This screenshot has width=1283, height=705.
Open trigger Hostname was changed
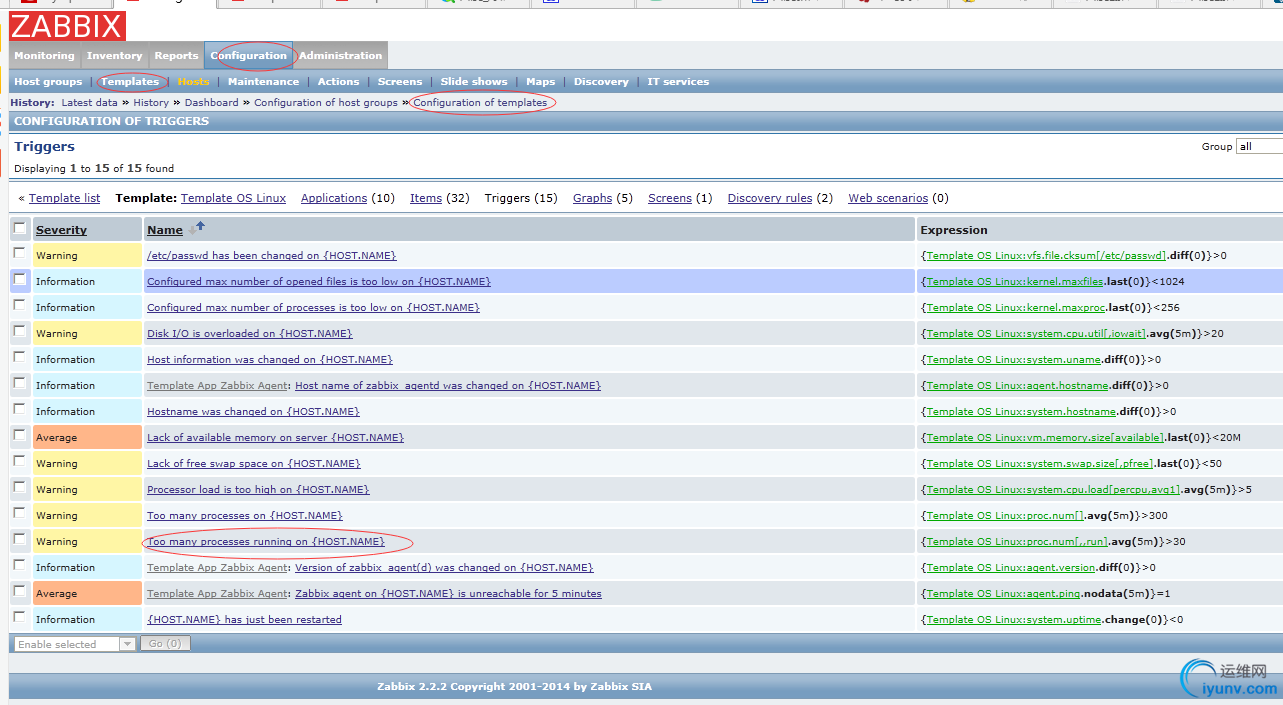tap(253, 412)
